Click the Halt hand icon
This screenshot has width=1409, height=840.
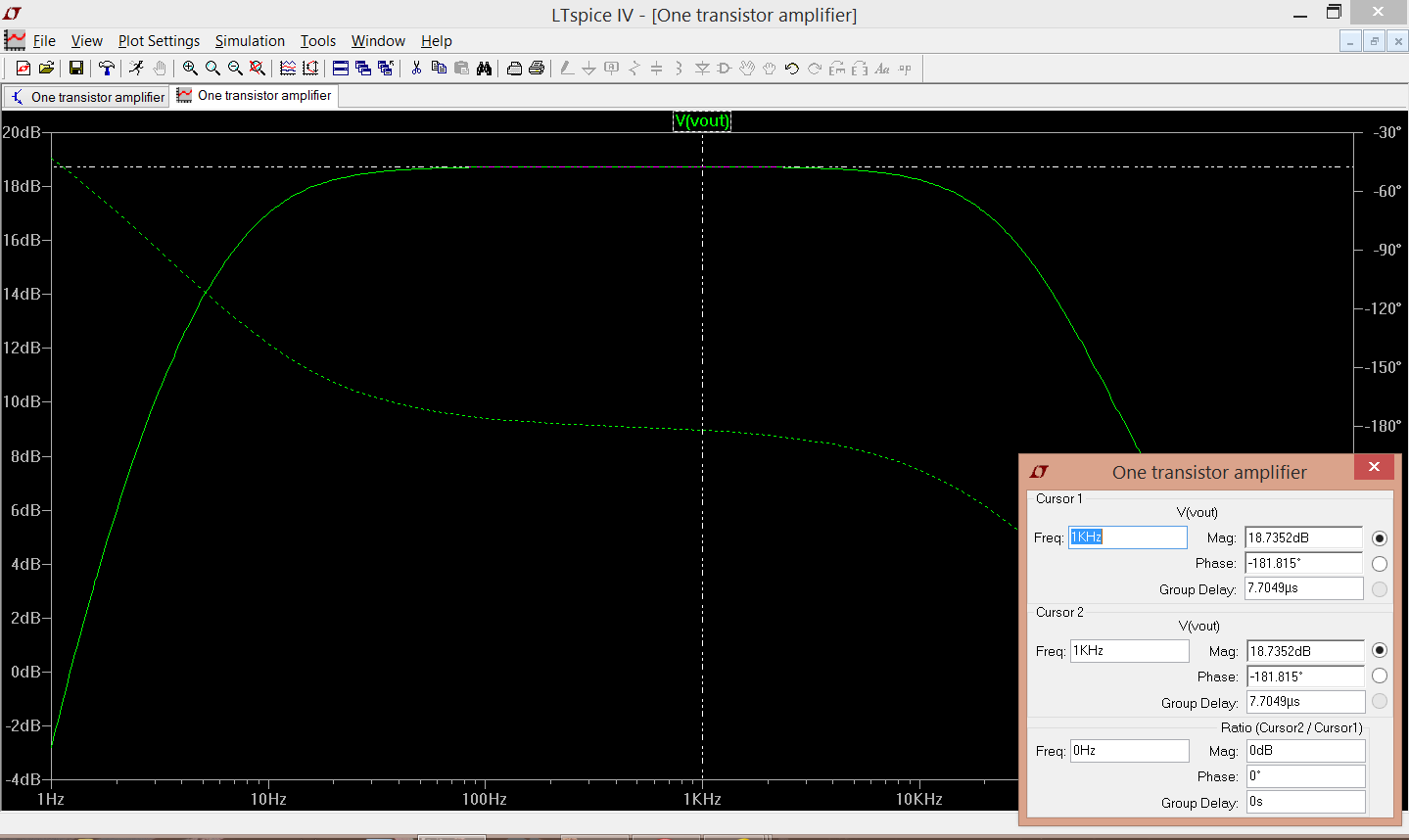pyautogui.click(x=159, y=68)
